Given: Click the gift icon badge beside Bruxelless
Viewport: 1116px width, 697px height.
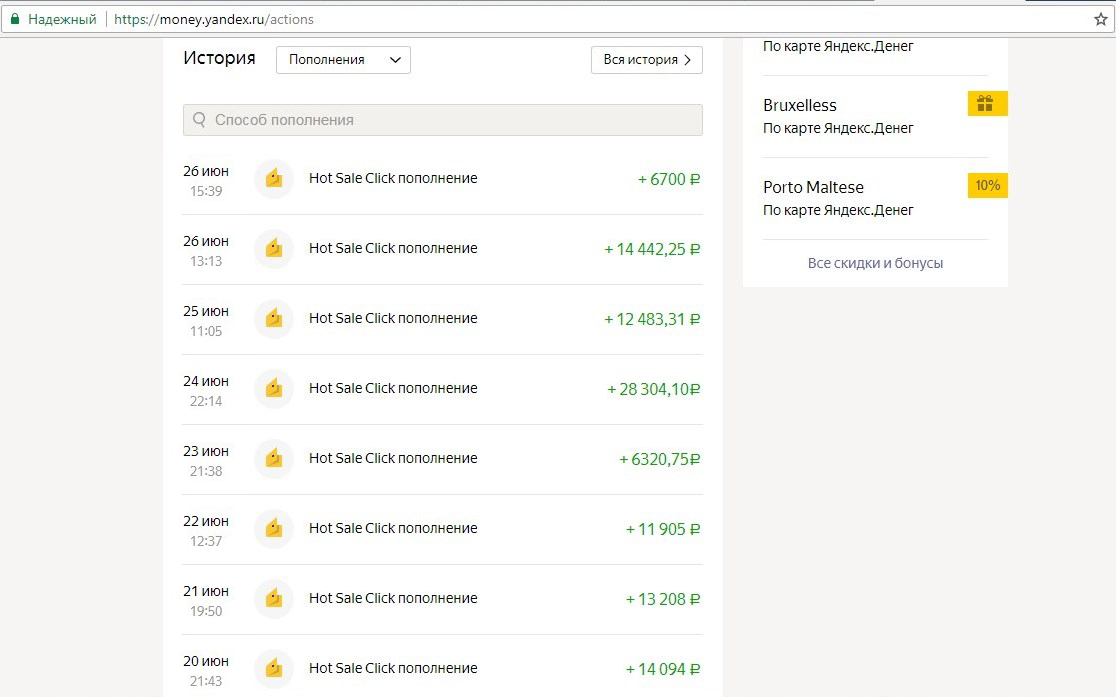Looking at the screenshot, I should [986, 104].
